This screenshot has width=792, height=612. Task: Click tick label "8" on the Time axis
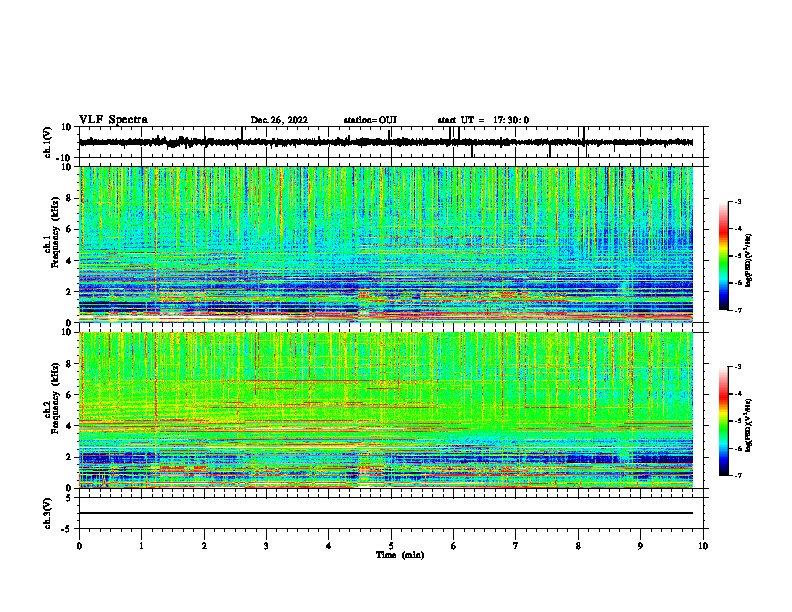click(578, 546)
